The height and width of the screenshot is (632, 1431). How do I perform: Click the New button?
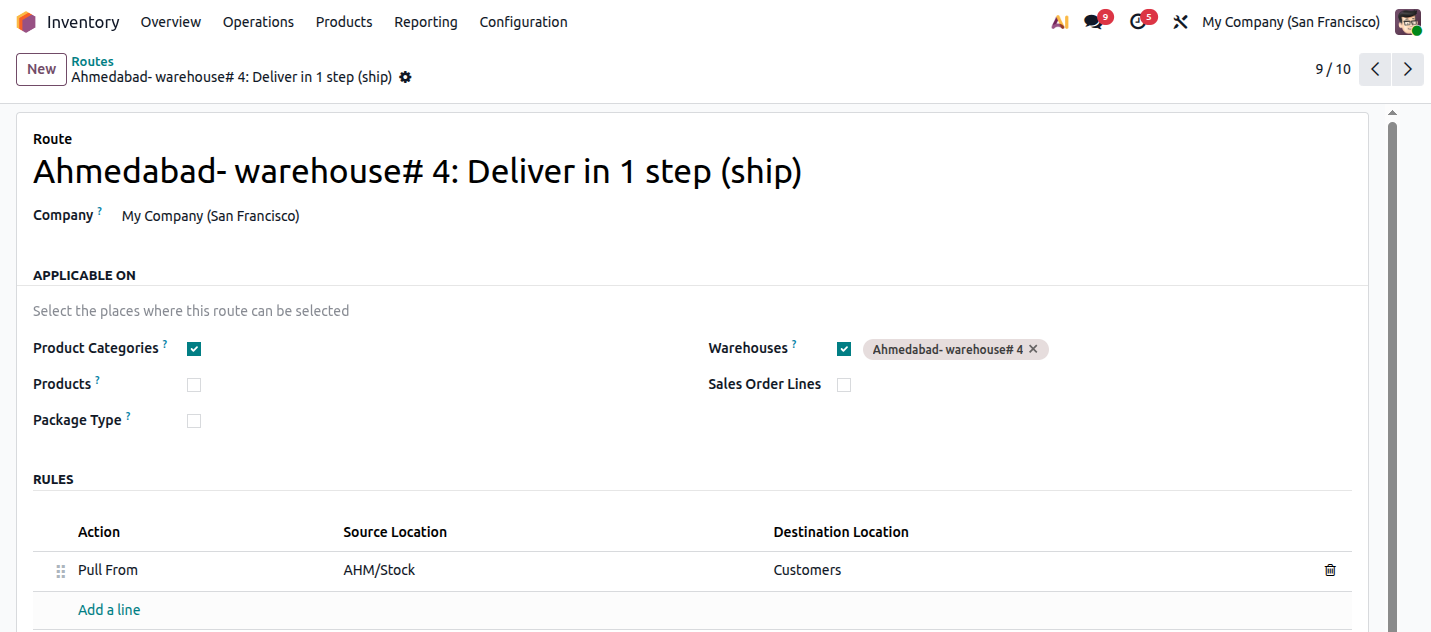point(41,69)
